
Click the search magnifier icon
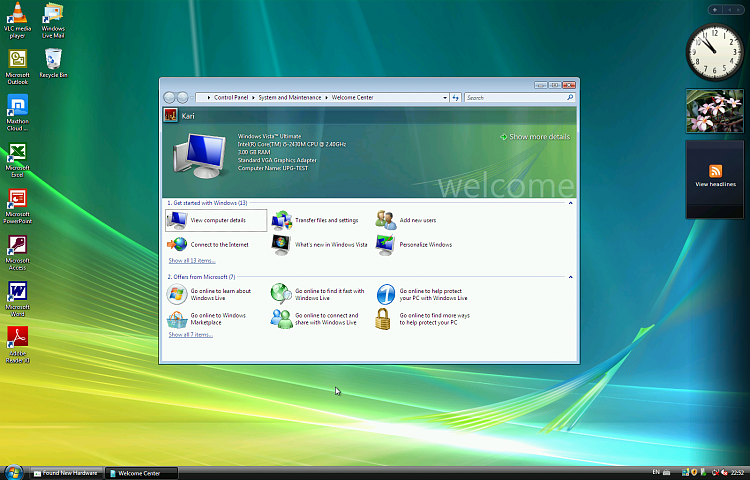pyautogui.click(x=570, y=98)
